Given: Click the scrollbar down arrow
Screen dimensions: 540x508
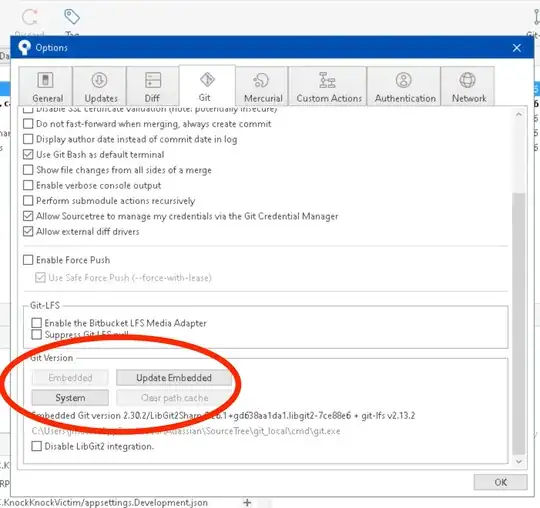Looking at the screenshot, I should point(519,461).
